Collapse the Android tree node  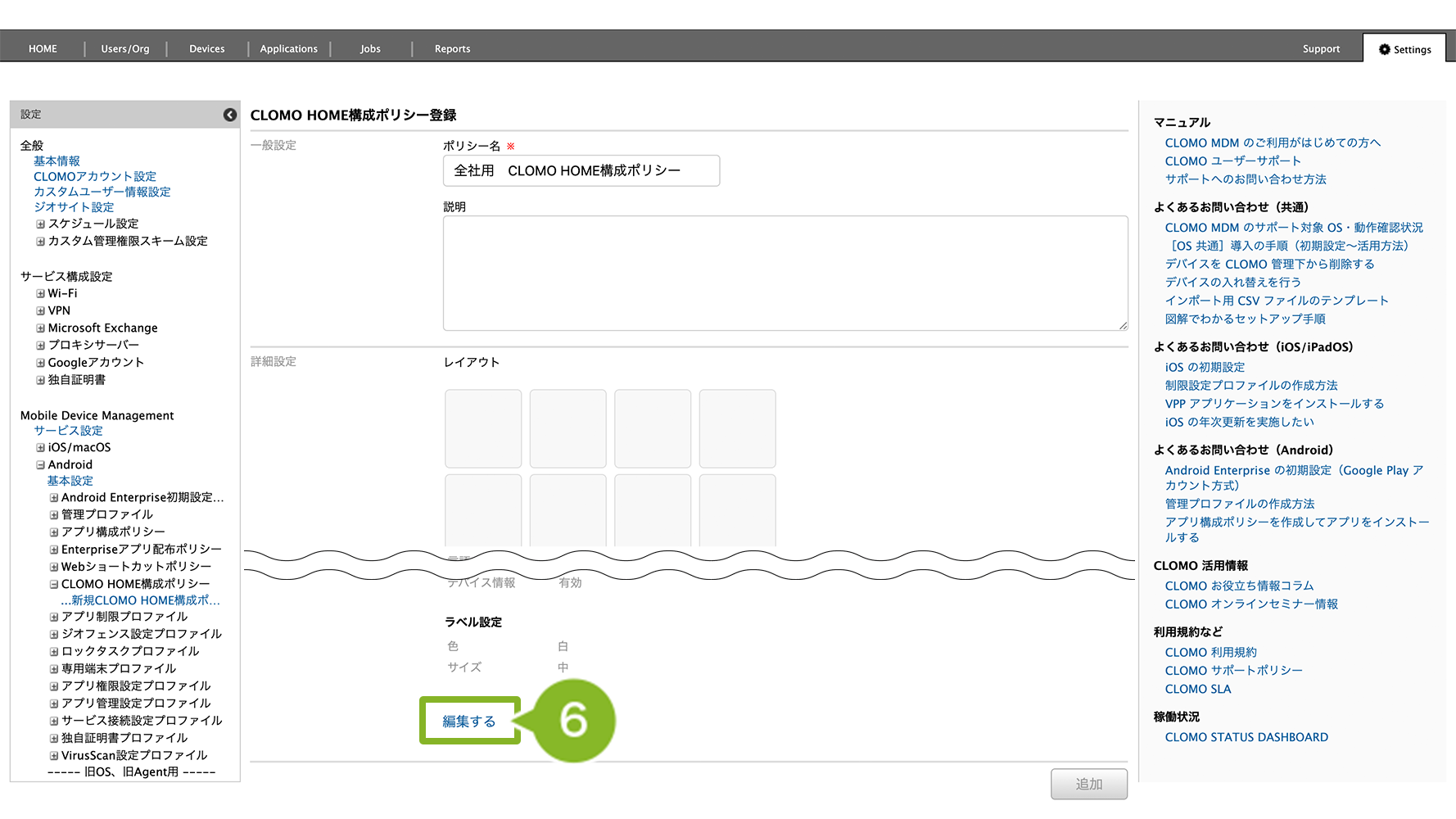click(x=40, y=465)
